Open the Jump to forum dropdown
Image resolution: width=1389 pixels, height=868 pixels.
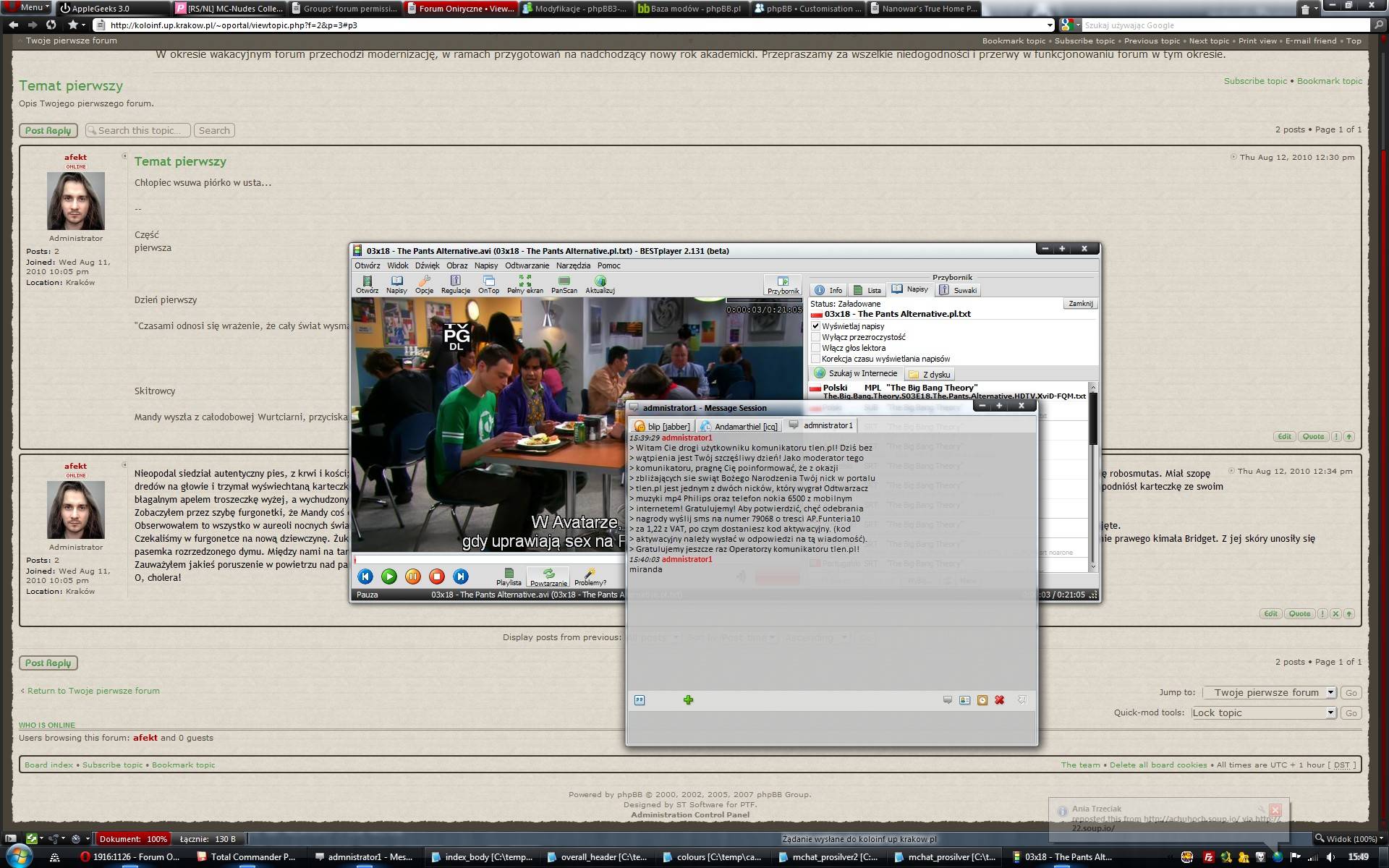pos(1270,692)
